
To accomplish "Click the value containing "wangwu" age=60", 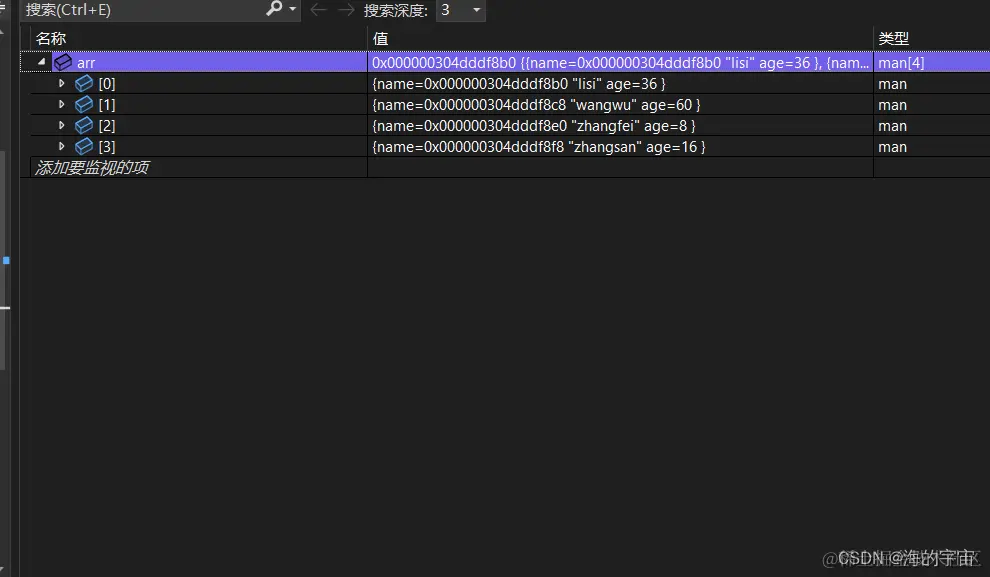I will point(536,104).
